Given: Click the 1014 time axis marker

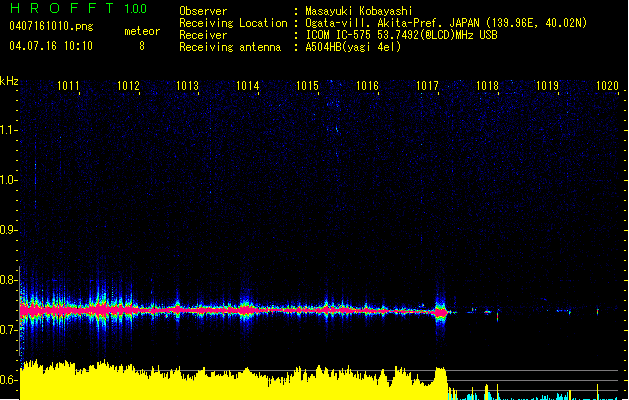Looking at the screenshot, I should tap(248, 86).
